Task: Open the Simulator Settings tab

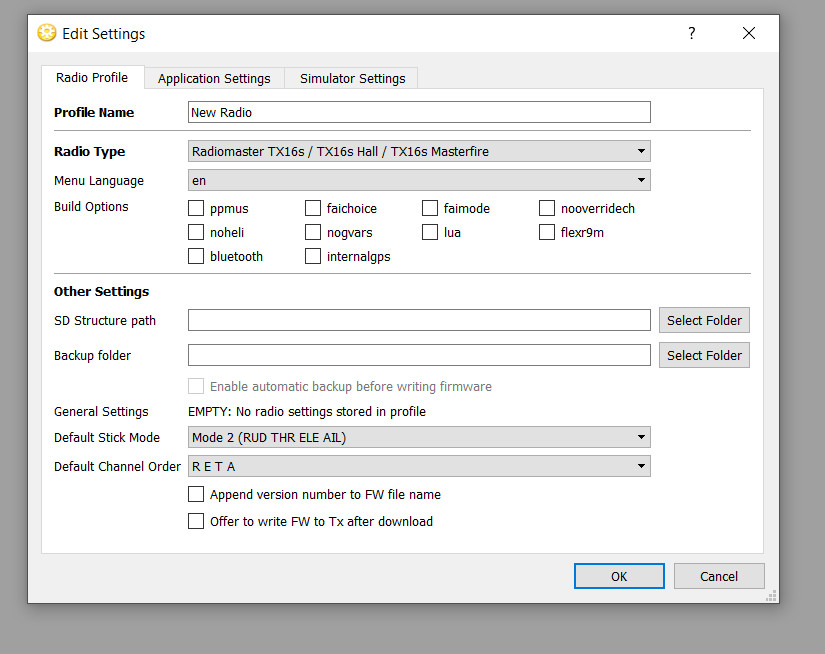Action: [x=352, y=78]
